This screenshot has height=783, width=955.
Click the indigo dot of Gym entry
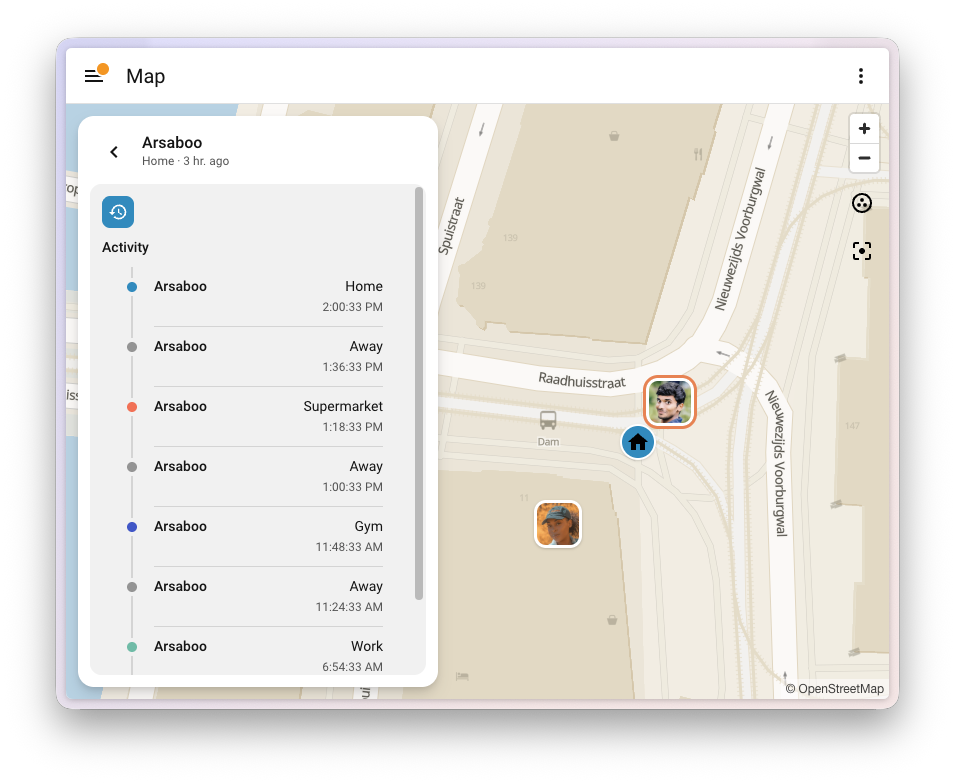132,527
